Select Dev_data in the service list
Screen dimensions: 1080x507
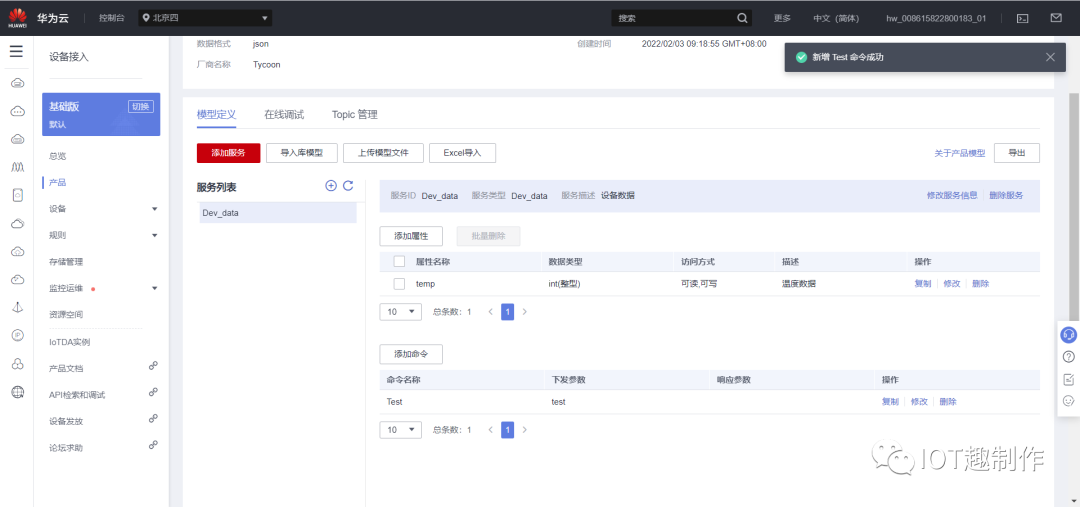(278, 214)
